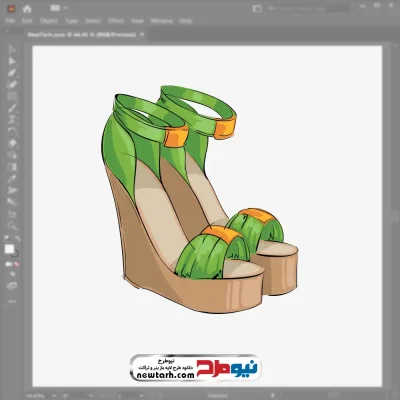Click the white Fill color swatch
The height and width of the screenshot is (400, 400).
[x=9, y=249]
